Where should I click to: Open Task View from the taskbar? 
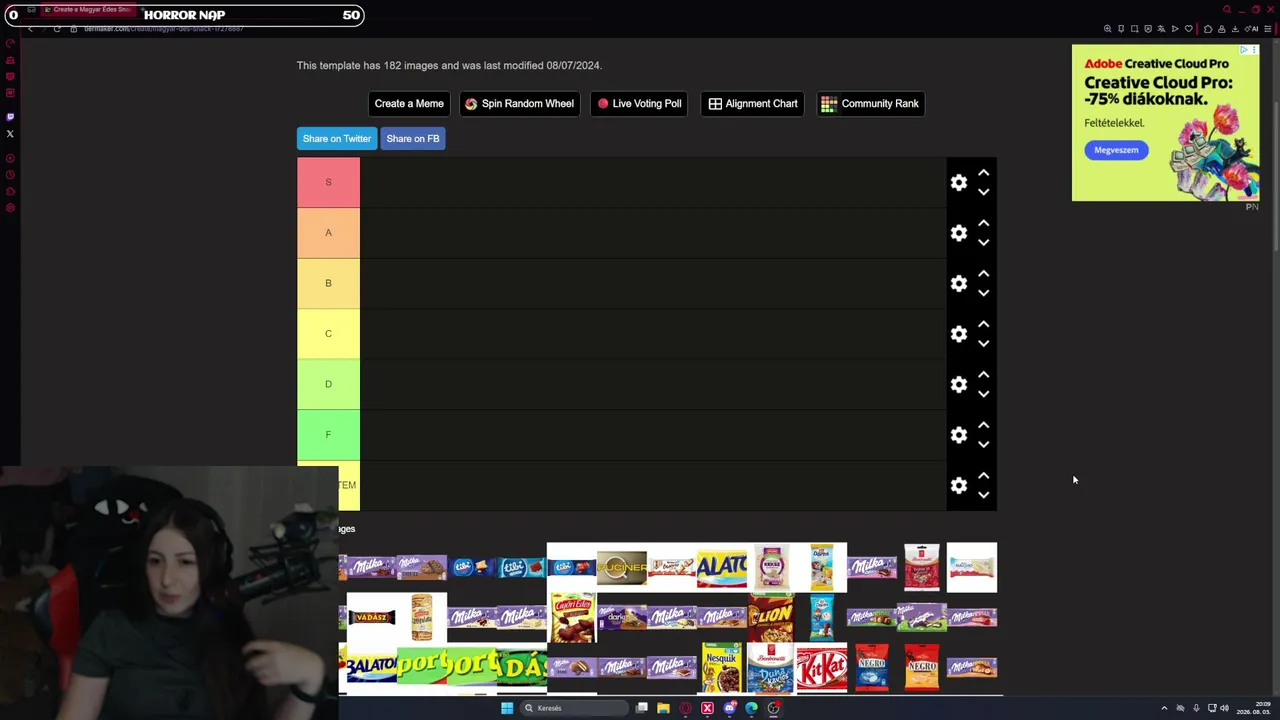642,708
